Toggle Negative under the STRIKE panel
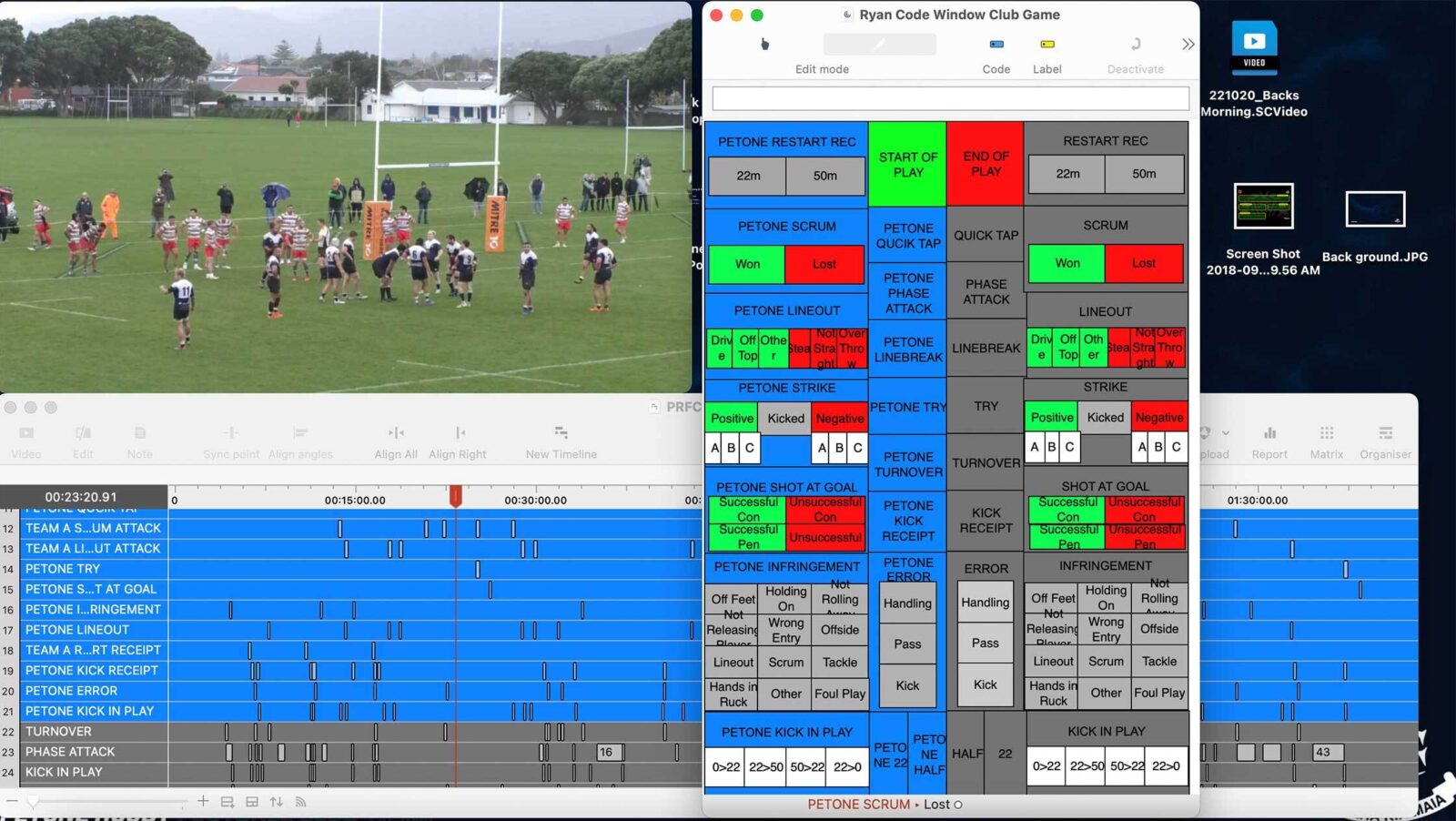Image resolution: width=1456 pixels, height=821 pixels. (1159, 417)
